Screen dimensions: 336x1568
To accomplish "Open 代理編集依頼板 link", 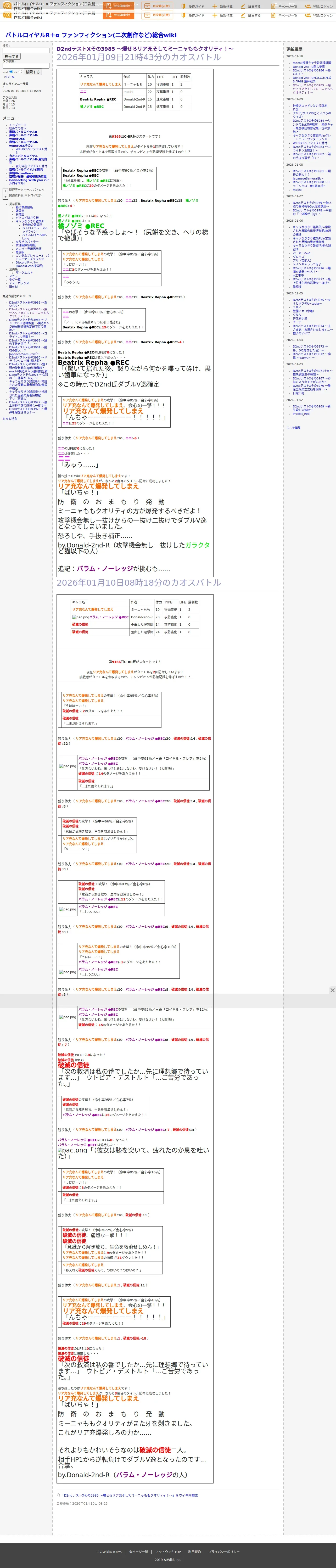I will pos(26,245).
